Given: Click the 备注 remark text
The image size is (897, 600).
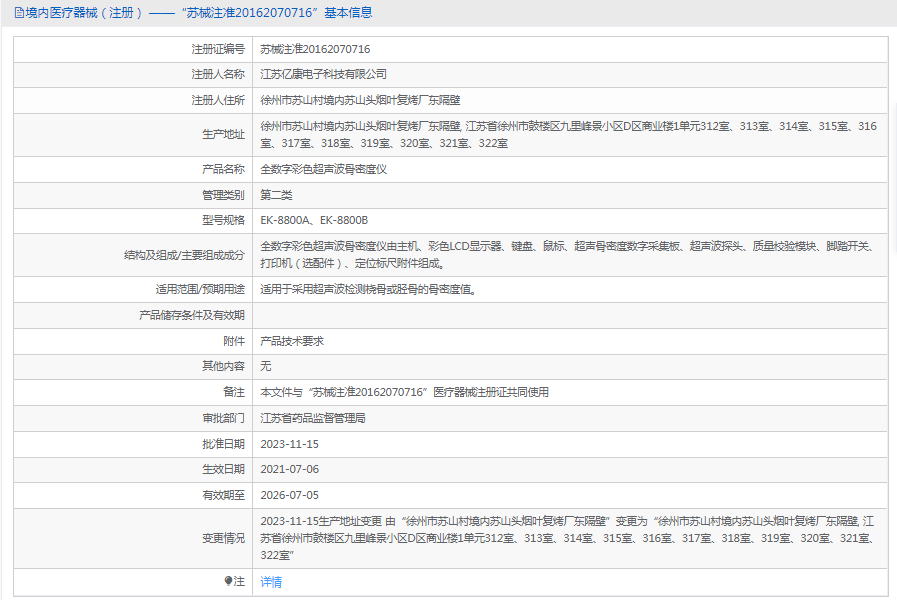Looking at the screenshot, I should [x=404, y=392].
